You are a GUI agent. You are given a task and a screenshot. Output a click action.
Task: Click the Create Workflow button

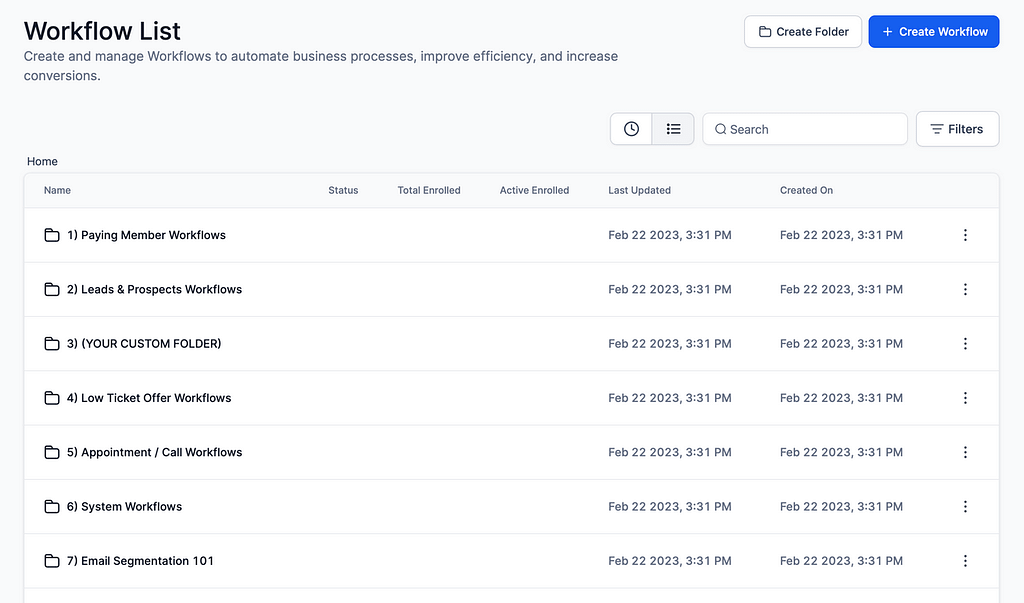(933, 31)
